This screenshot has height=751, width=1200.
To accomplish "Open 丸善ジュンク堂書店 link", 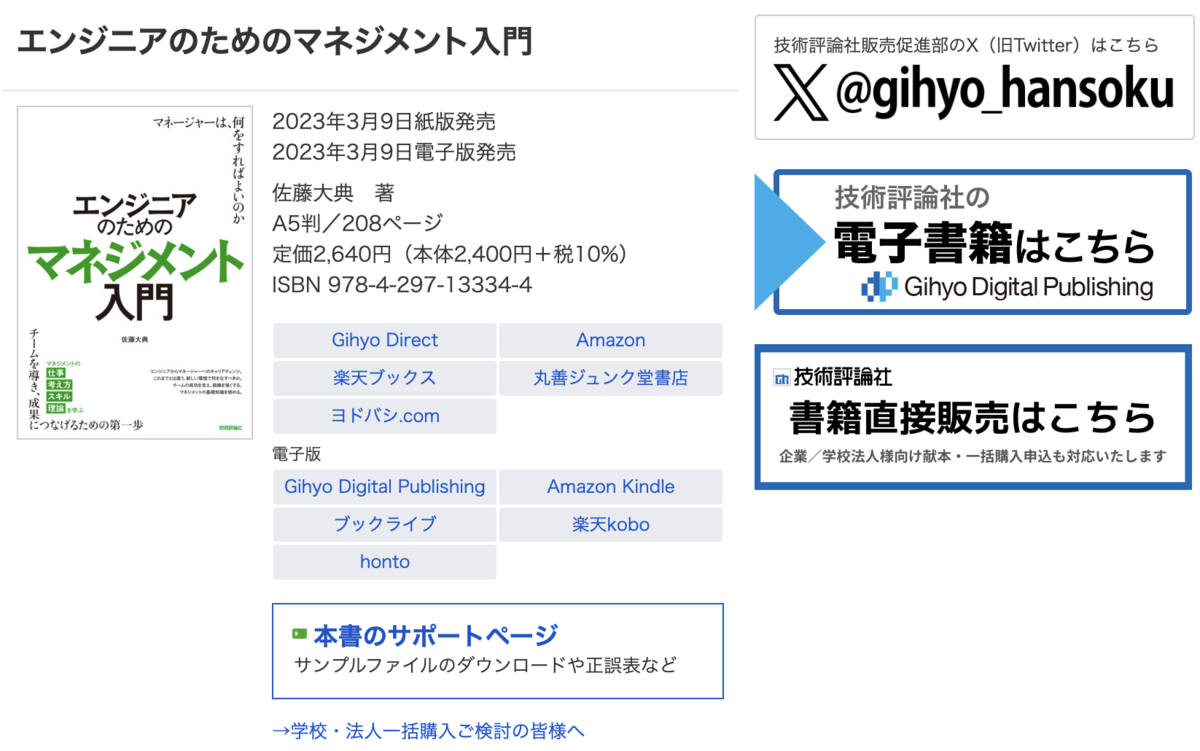I will (611, 378).
